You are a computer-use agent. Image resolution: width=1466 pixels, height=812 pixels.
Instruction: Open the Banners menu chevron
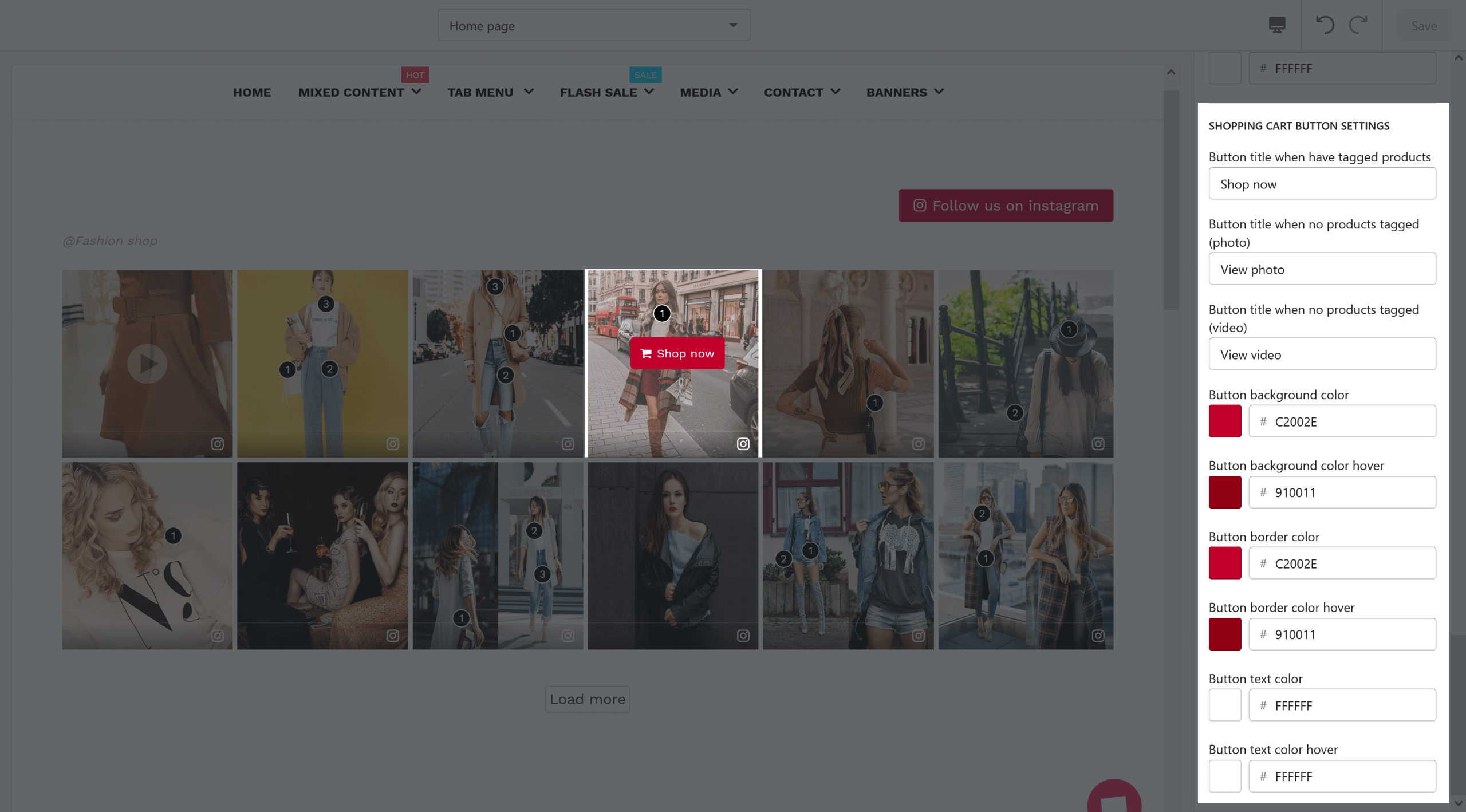(x=939, y=92)
